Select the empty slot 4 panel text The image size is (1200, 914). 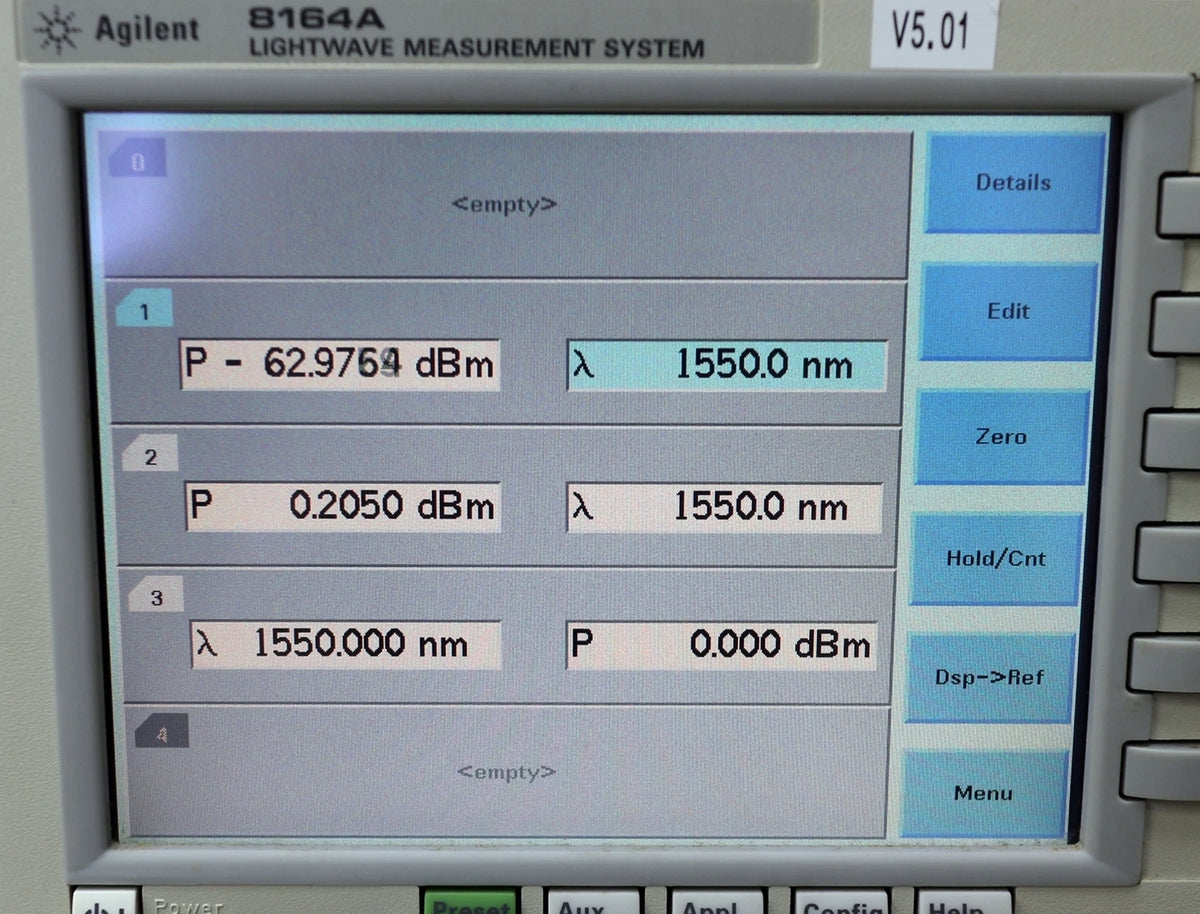506,772
